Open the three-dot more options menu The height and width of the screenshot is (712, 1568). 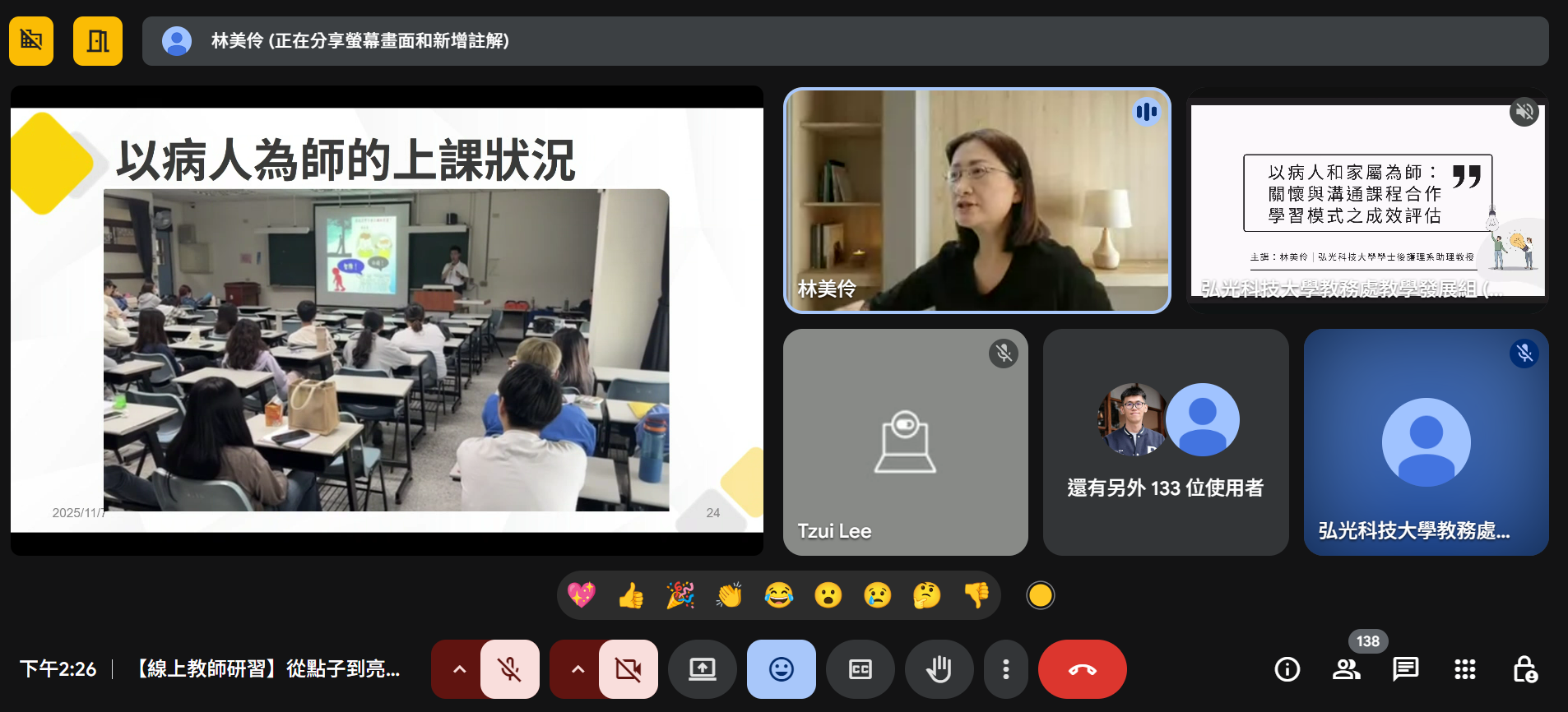[1005, 669]
